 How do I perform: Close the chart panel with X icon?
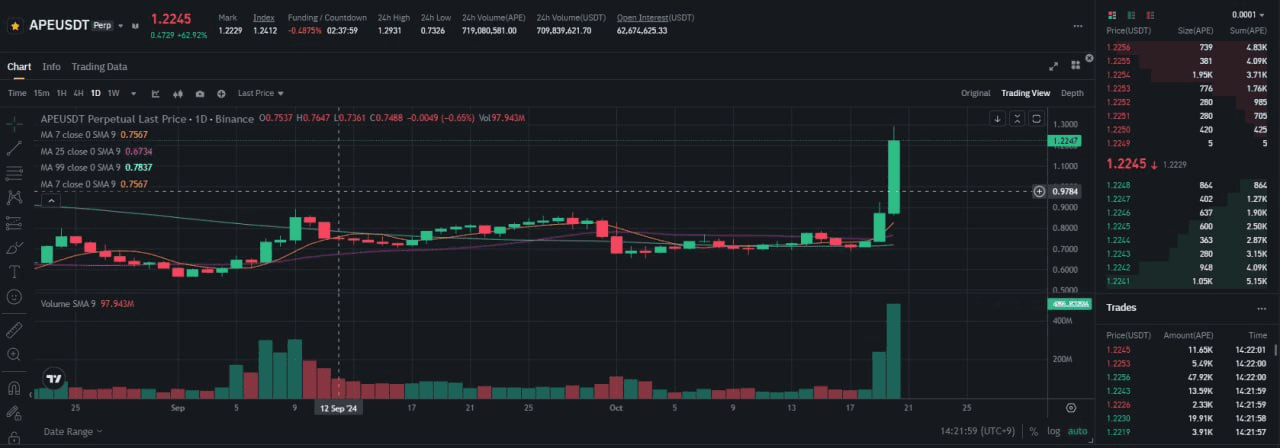(x=1089, y=57)
